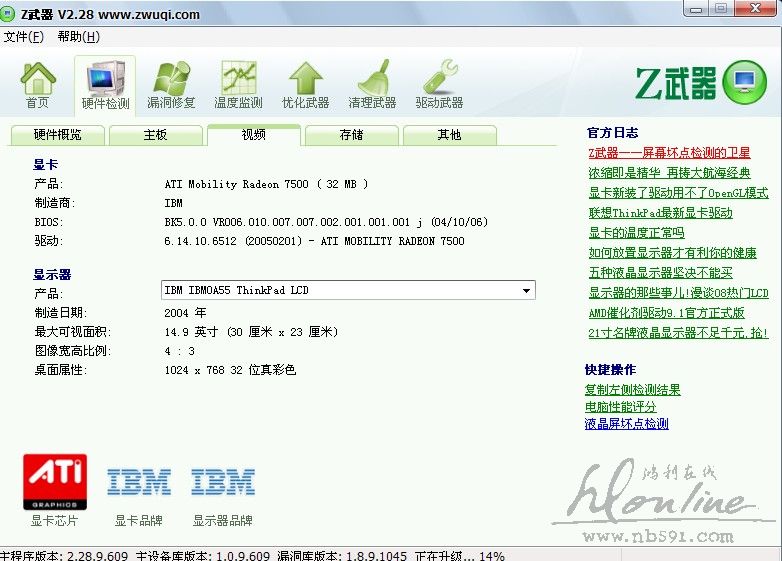
Task: Click the IBM 显示器品牌 logo
Action: tap(223, 482)
